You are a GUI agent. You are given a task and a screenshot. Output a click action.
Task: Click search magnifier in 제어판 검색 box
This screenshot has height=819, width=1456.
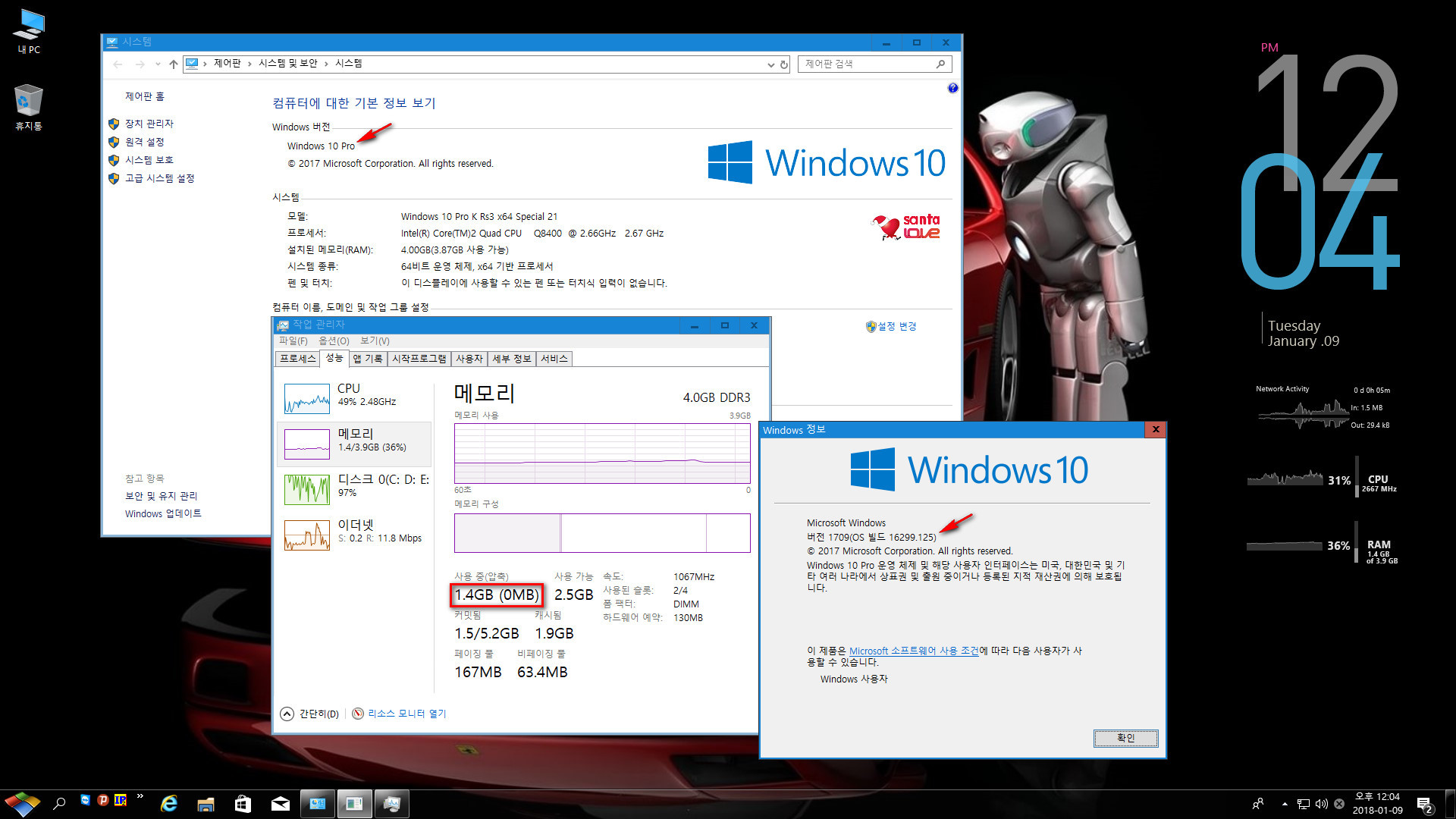click(x=940, y=64)
